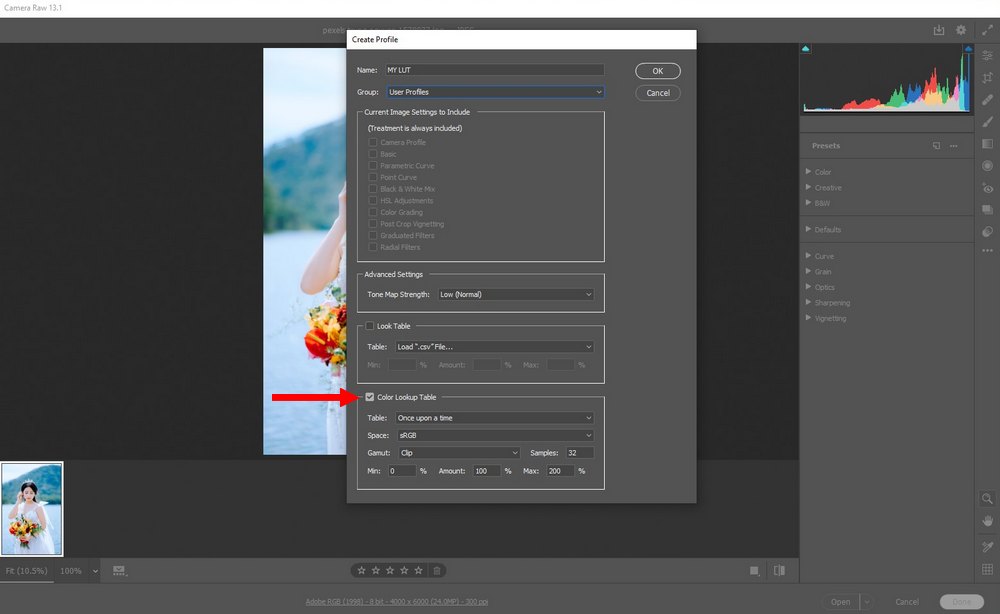Check the Basic settings checkbox
This screenshot has height=614, width=1000.
tap(373, 154)
